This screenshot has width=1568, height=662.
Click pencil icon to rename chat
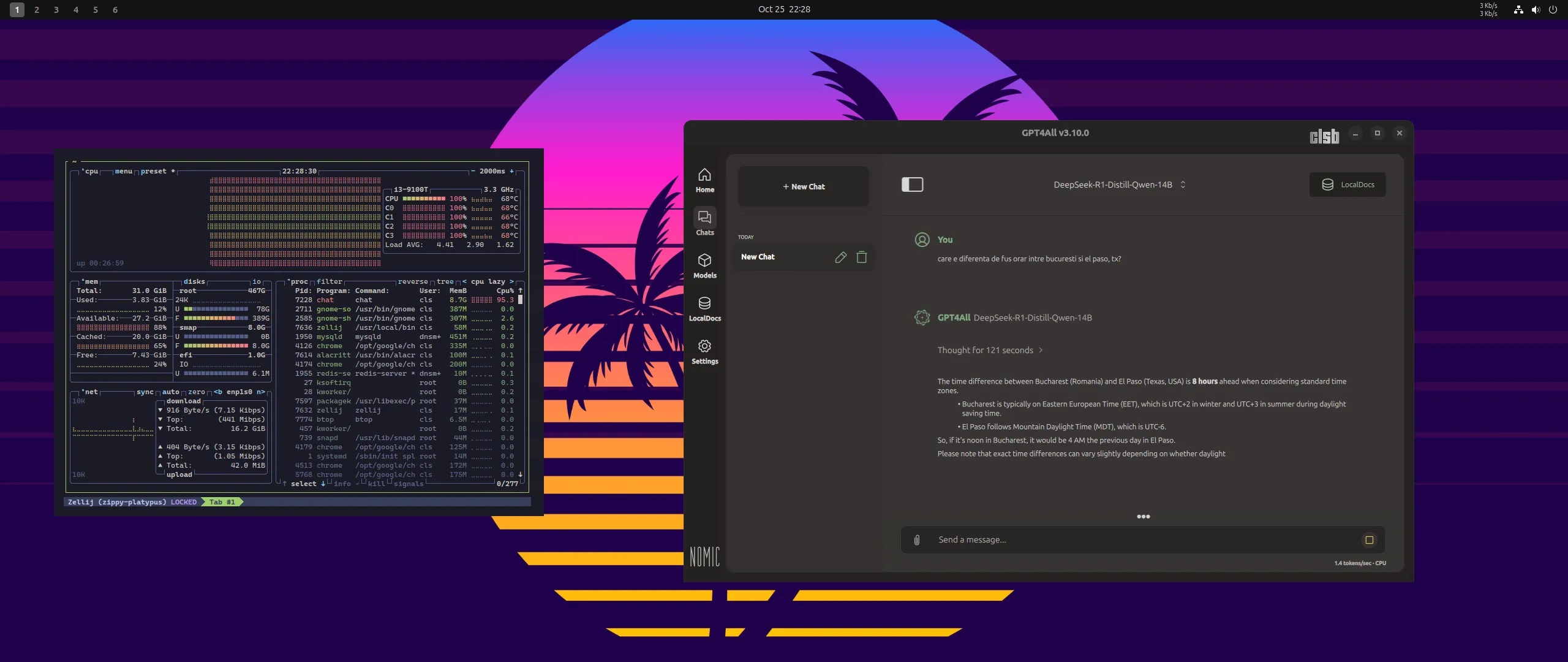[x=840, y=257]
